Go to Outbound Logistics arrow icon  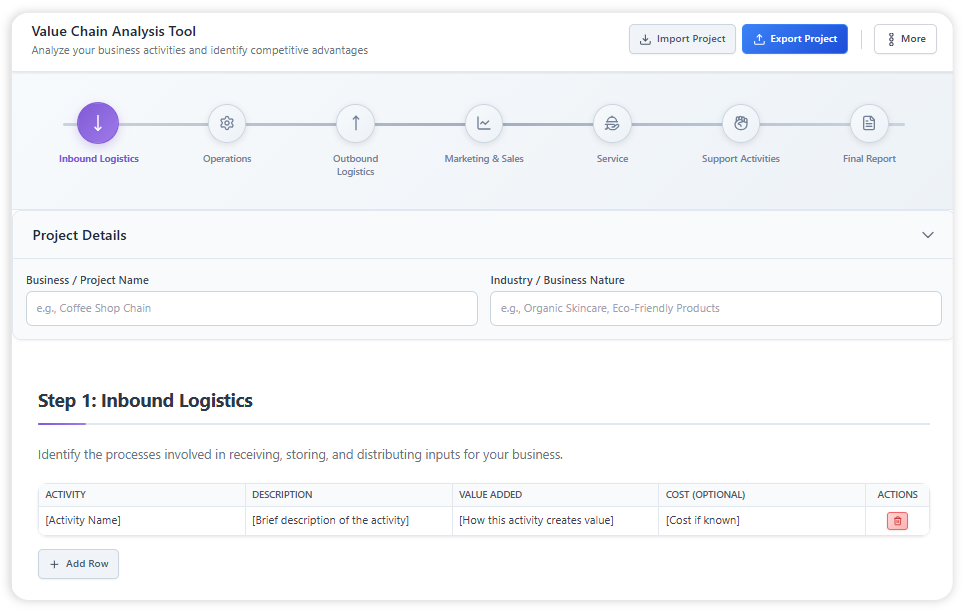355,124
